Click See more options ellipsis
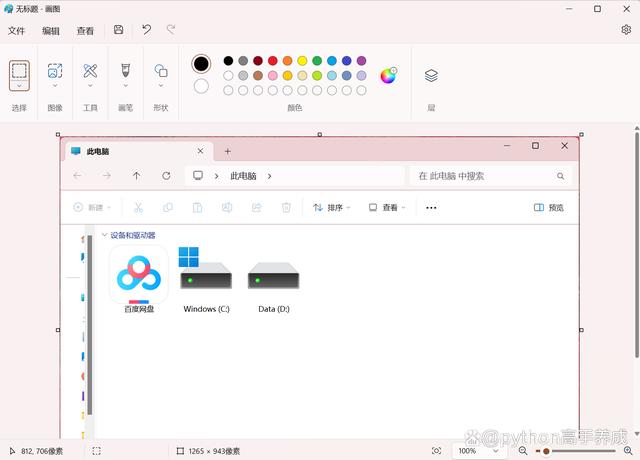 [x=431, y=208]
